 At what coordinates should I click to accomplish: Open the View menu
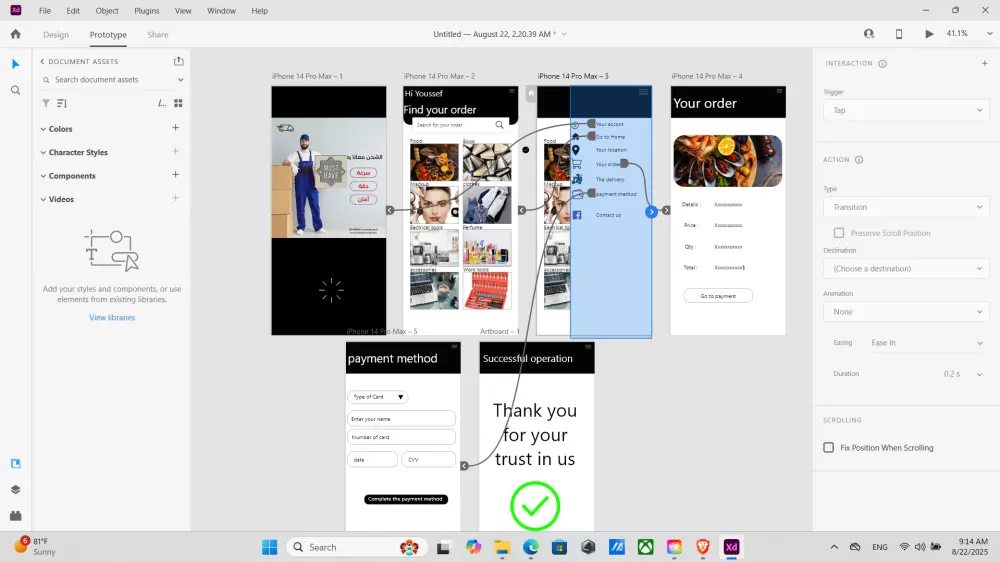tap(183, 11)
